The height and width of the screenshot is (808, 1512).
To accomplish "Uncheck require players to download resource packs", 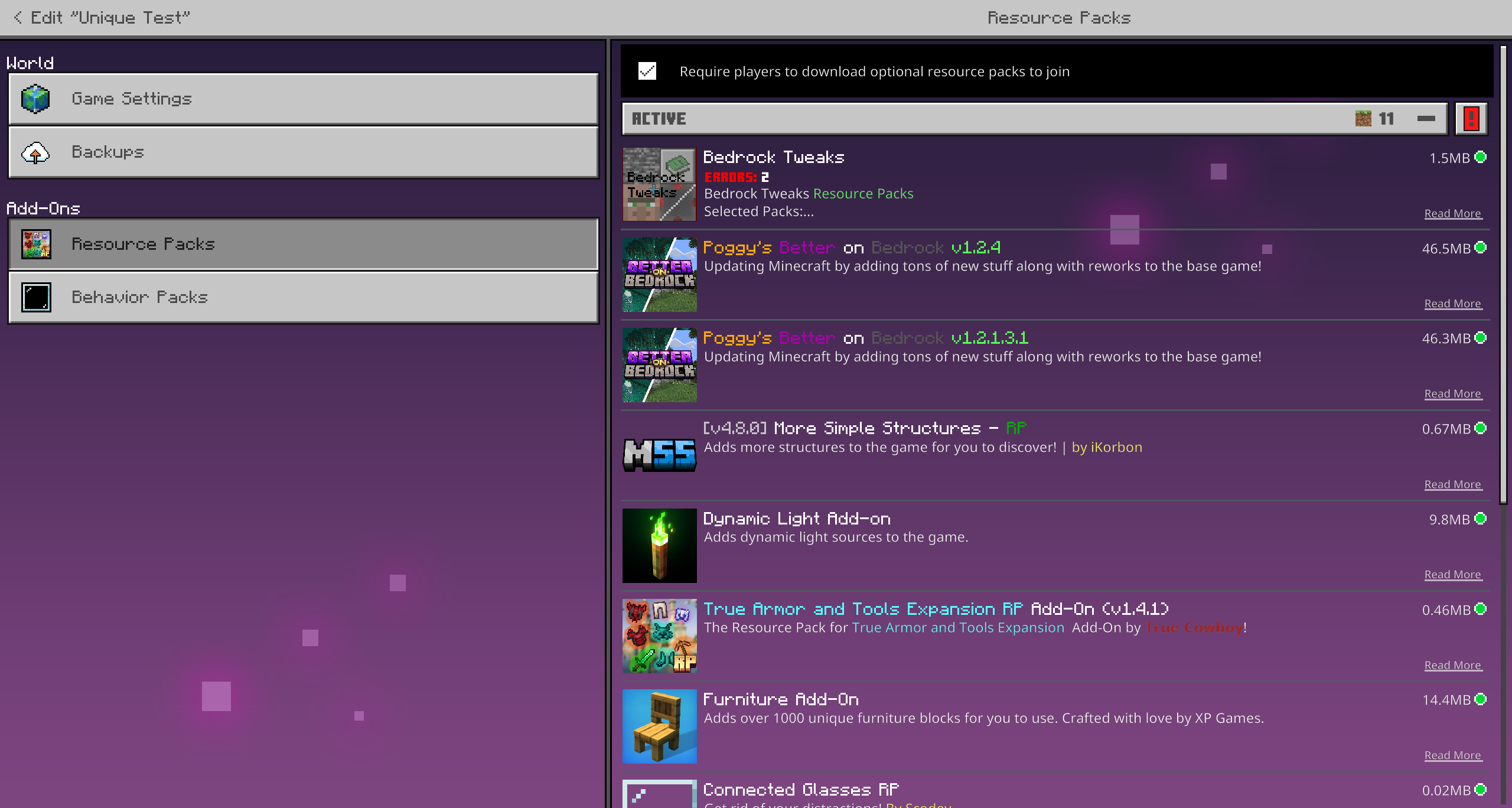I will tap(647, 71).
